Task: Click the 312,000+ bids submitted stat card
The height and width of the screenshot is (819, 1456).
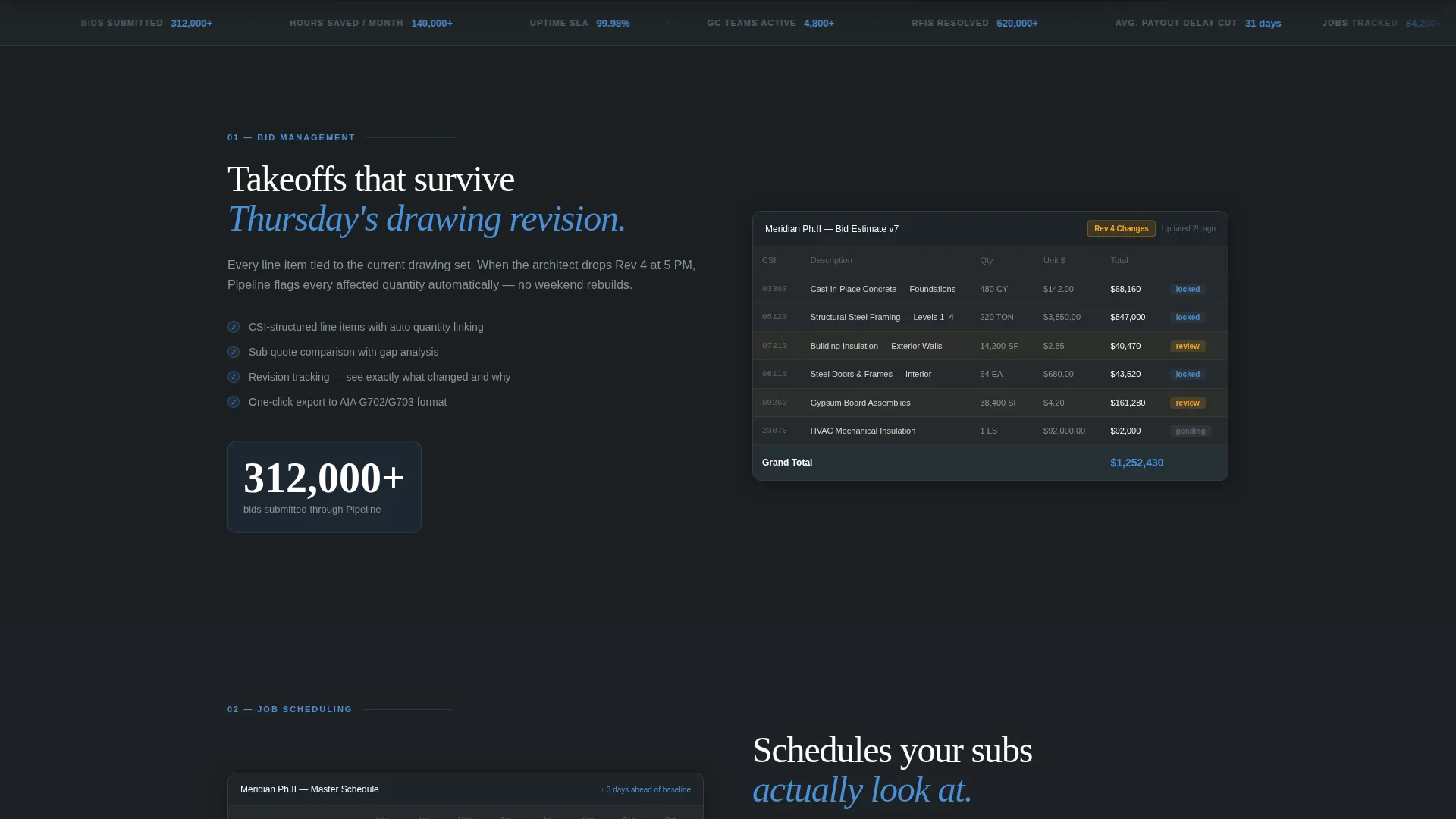Action: (325, 487)
